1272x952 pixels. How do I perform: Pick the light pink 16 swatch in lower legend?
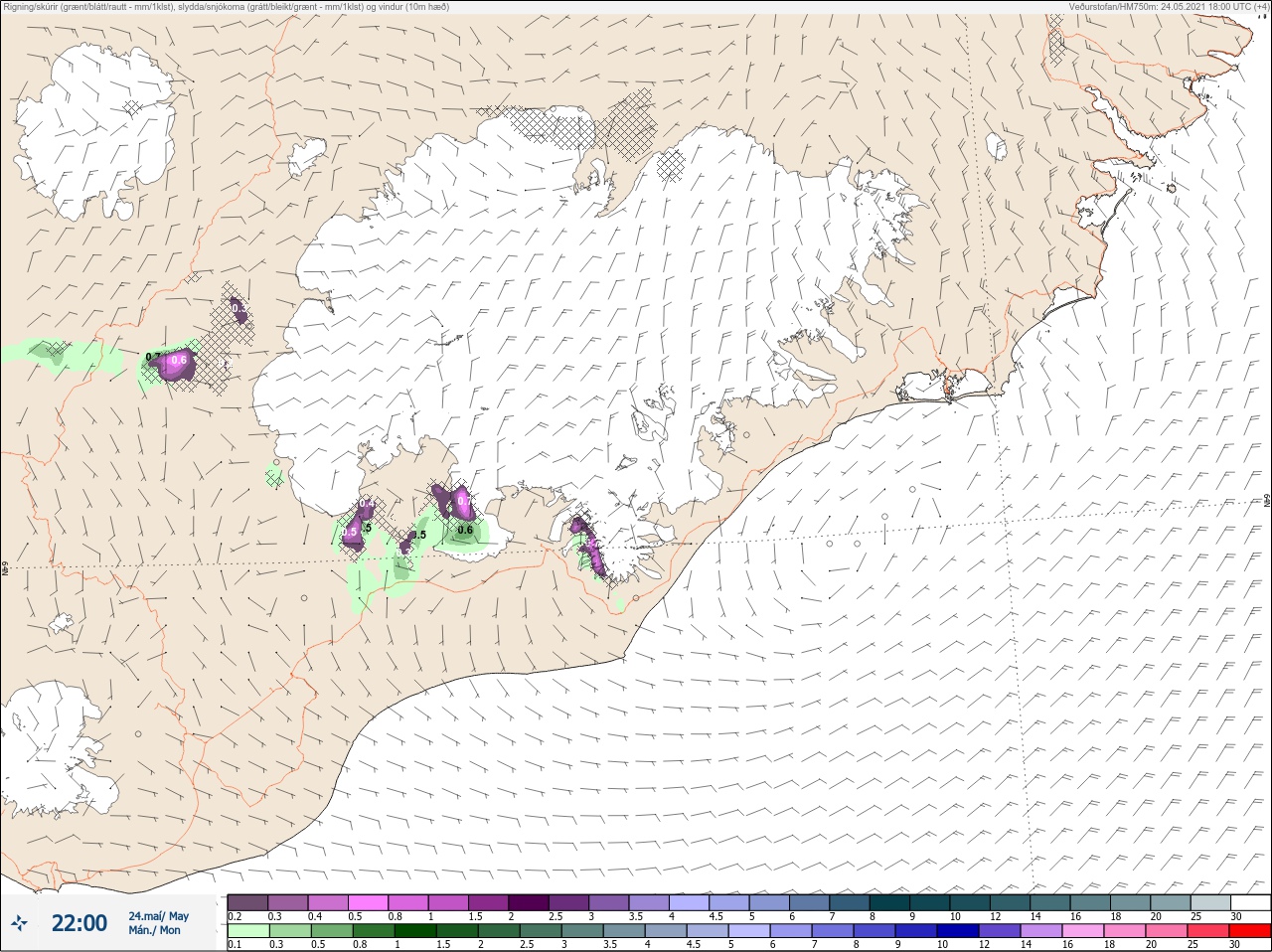(1081, 931)
